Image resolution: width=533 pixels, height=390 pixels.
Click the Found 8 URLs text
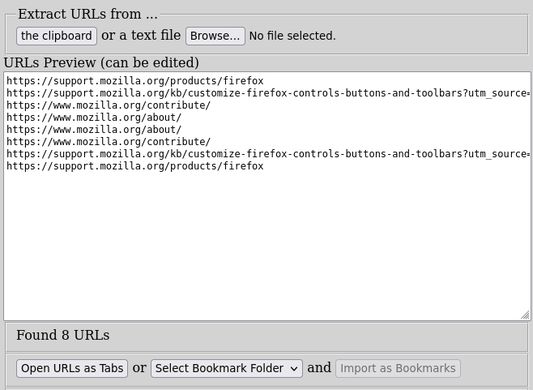coord(63,335)
